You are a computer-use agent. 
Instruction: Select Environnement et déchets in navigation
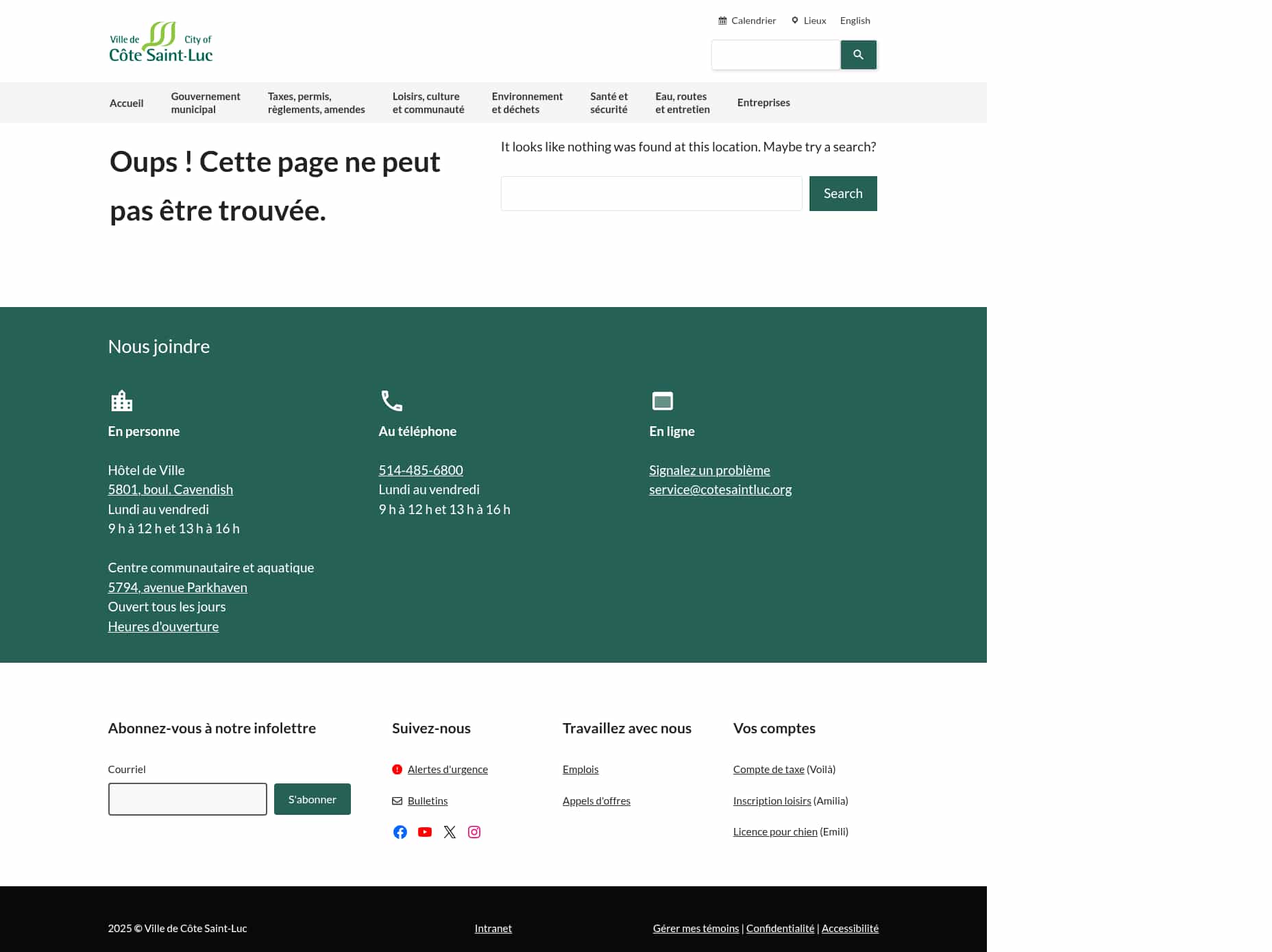click(x=526, y=102)
